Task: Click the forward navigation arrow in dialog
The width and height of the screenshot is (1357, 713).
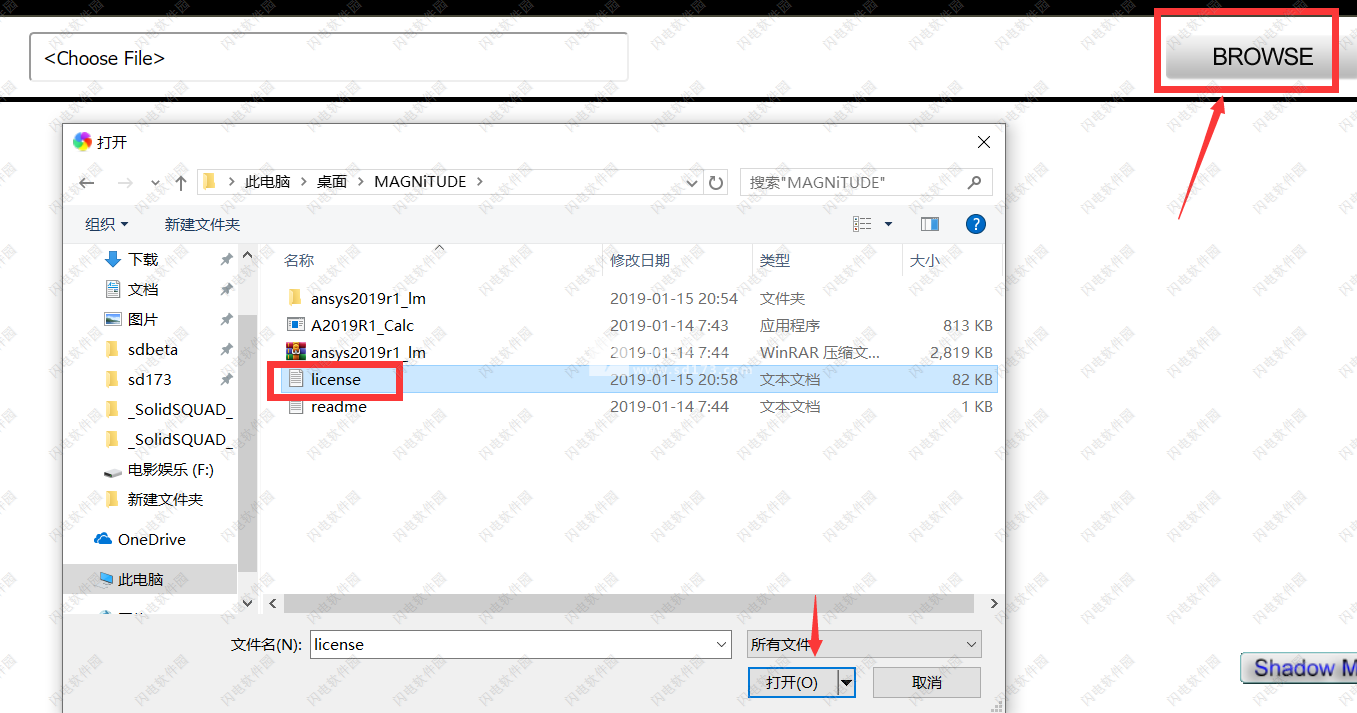Action: point(125,183)
